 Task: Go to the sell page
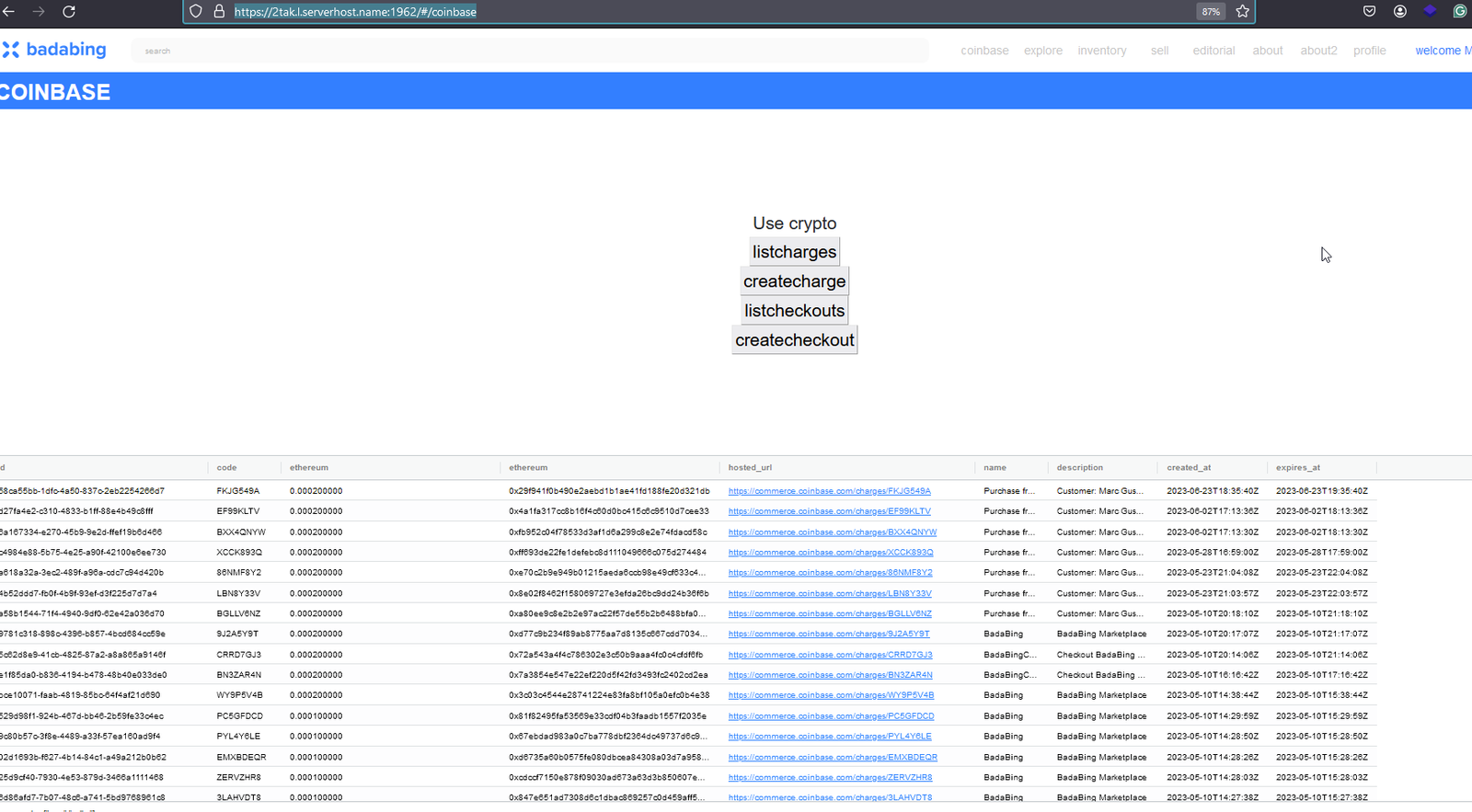(1159, 51)
